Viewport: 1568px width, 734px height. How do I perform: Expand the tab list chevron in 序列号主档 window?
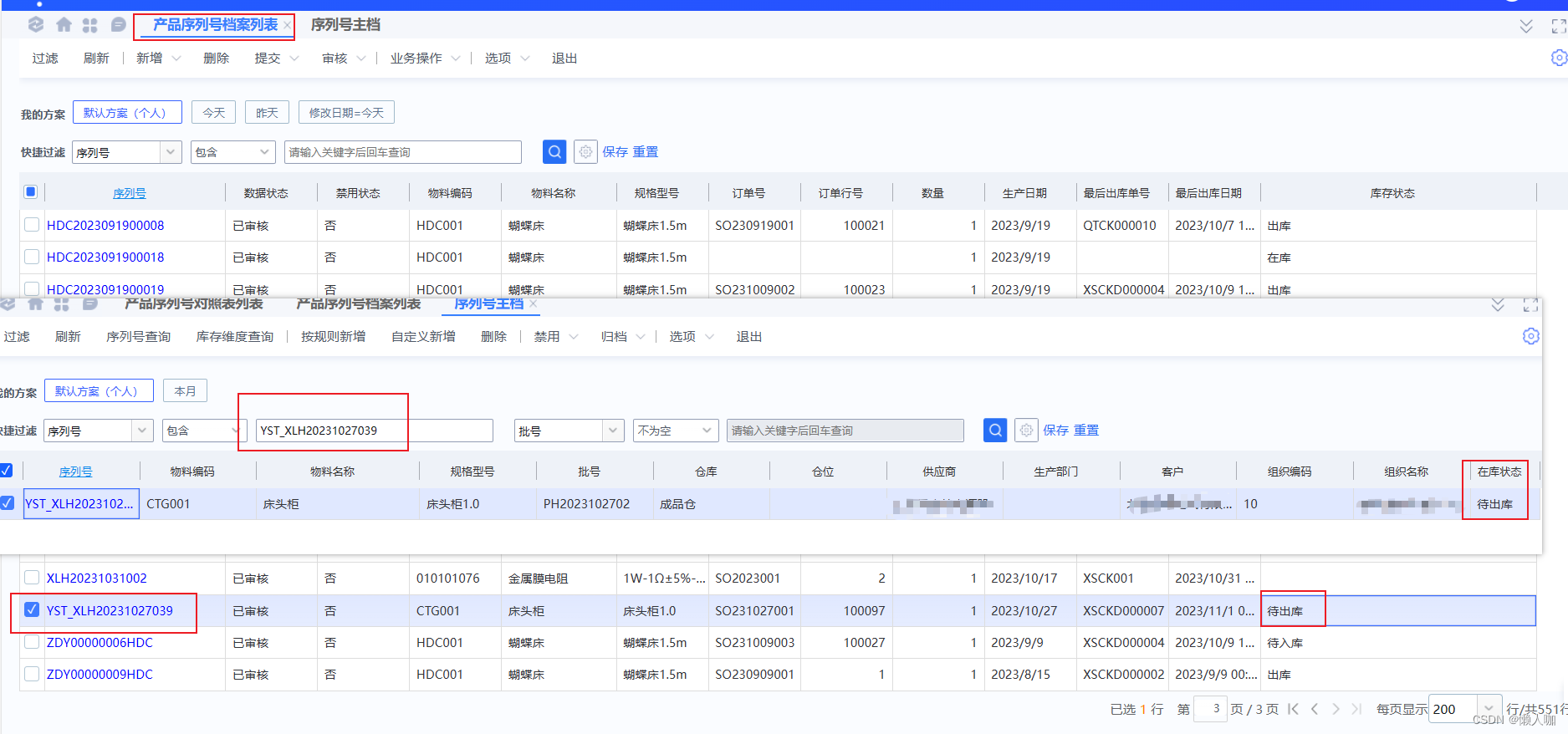tap(1499, 305)
